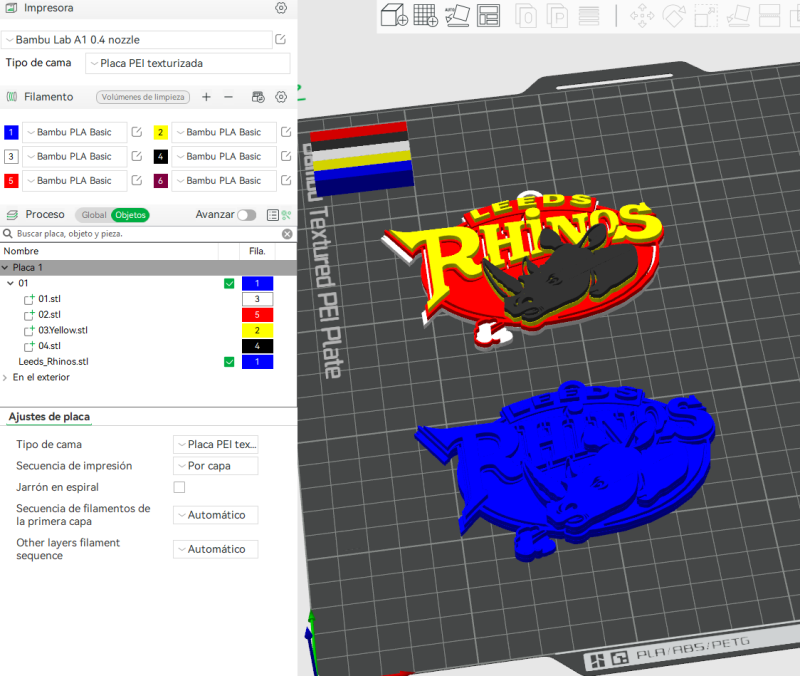
Task: Select the 01.stl part in tree
Action: pos(49,299)
